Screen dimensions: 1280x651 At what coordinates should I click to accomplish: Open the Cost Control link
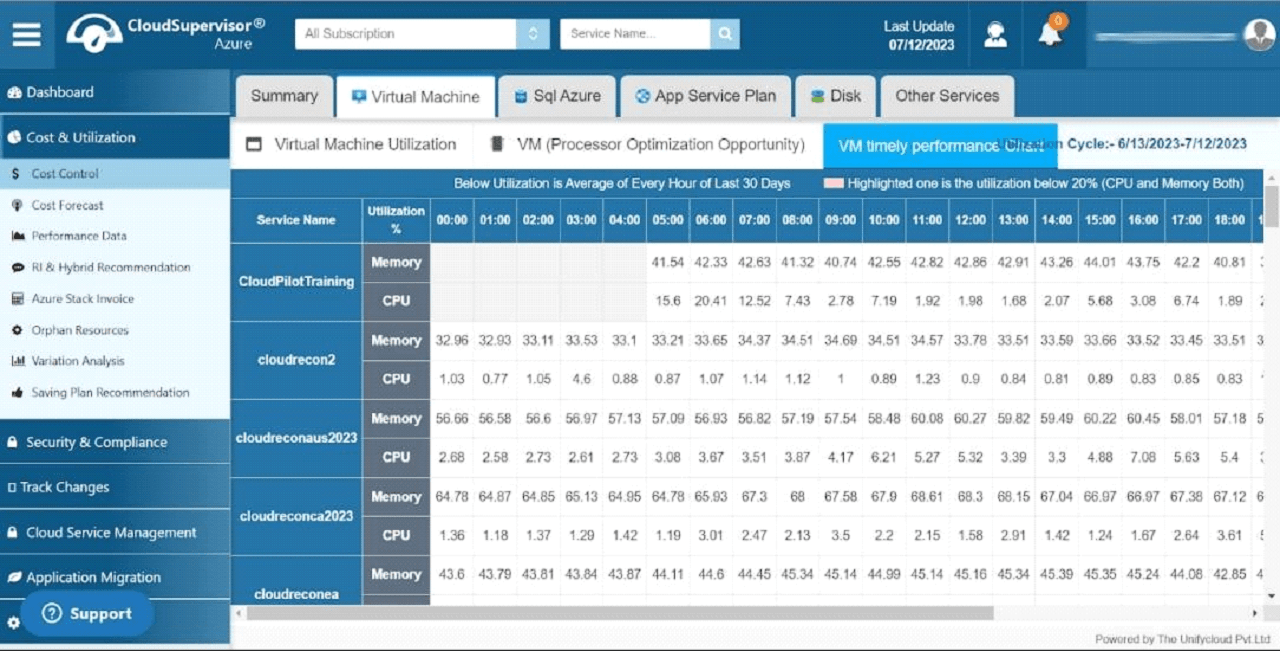pyautogui.click(x=65, y=174)
